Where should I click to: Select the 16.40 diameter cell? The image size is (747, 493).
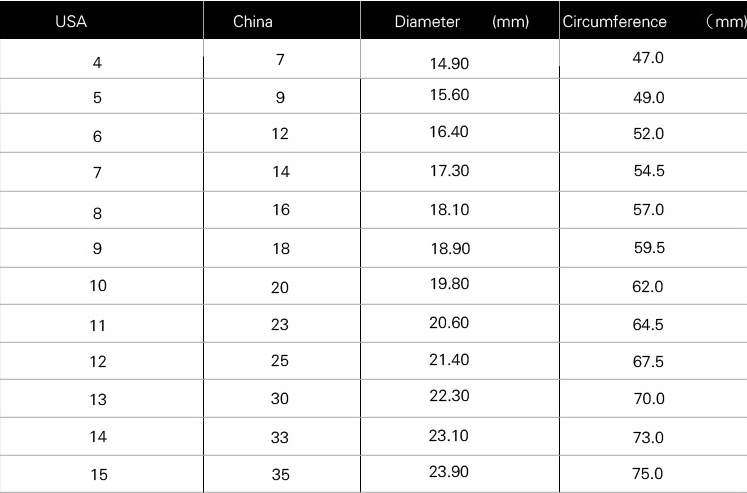point(449,132)
